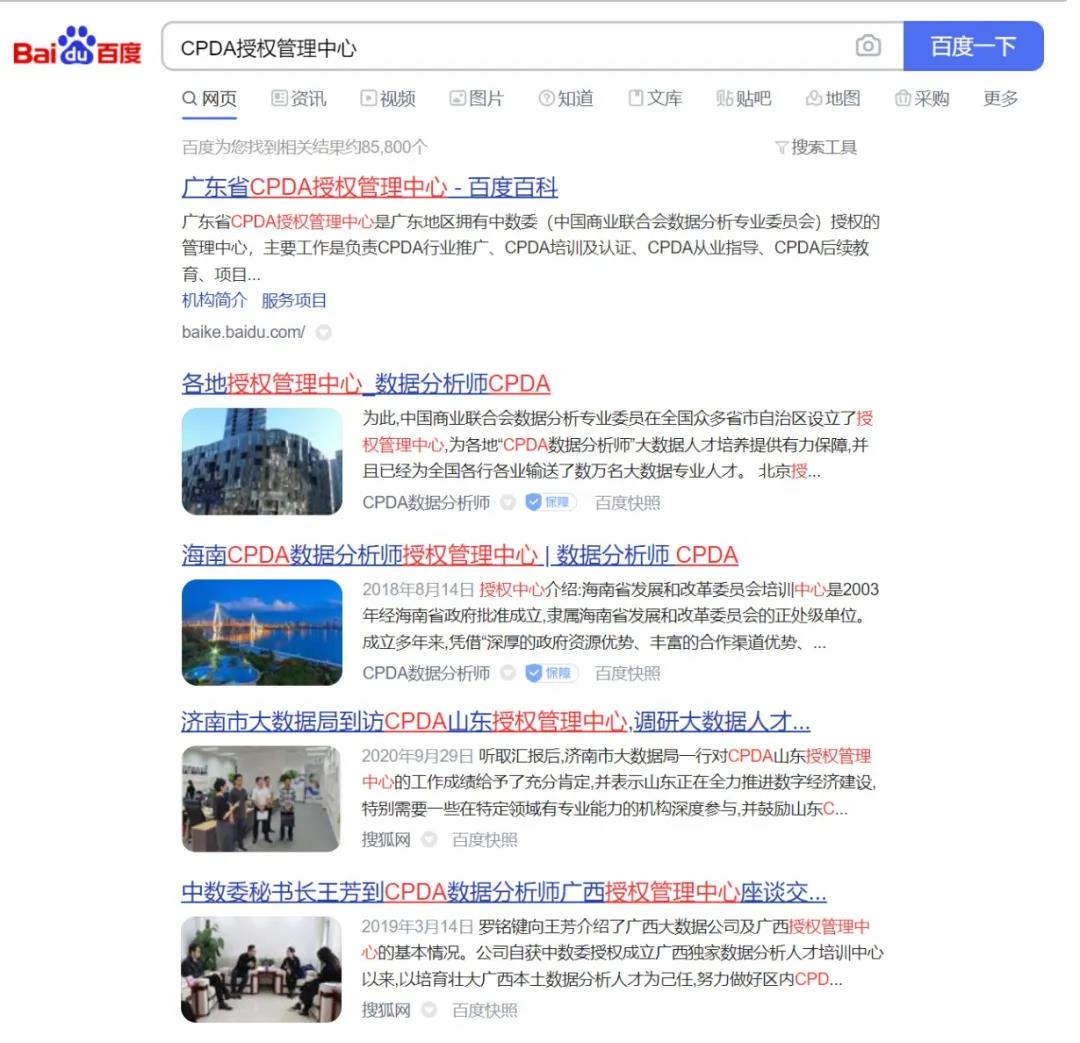Click the building thumbnail of 各地授权管理中心 result
Image resolution: width=1080 pixels, height=1043 pixels.
(262, 461)
